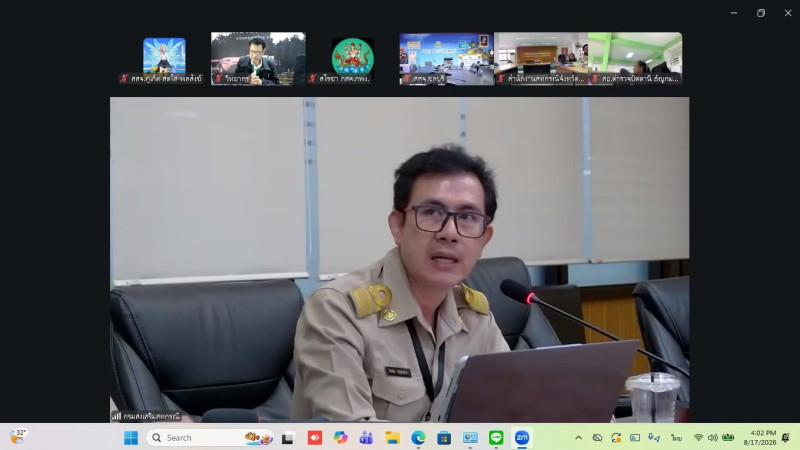
Task: Click the speaker name label at bottom of main video
Action: pyautogui.click(x=152, y=416)
